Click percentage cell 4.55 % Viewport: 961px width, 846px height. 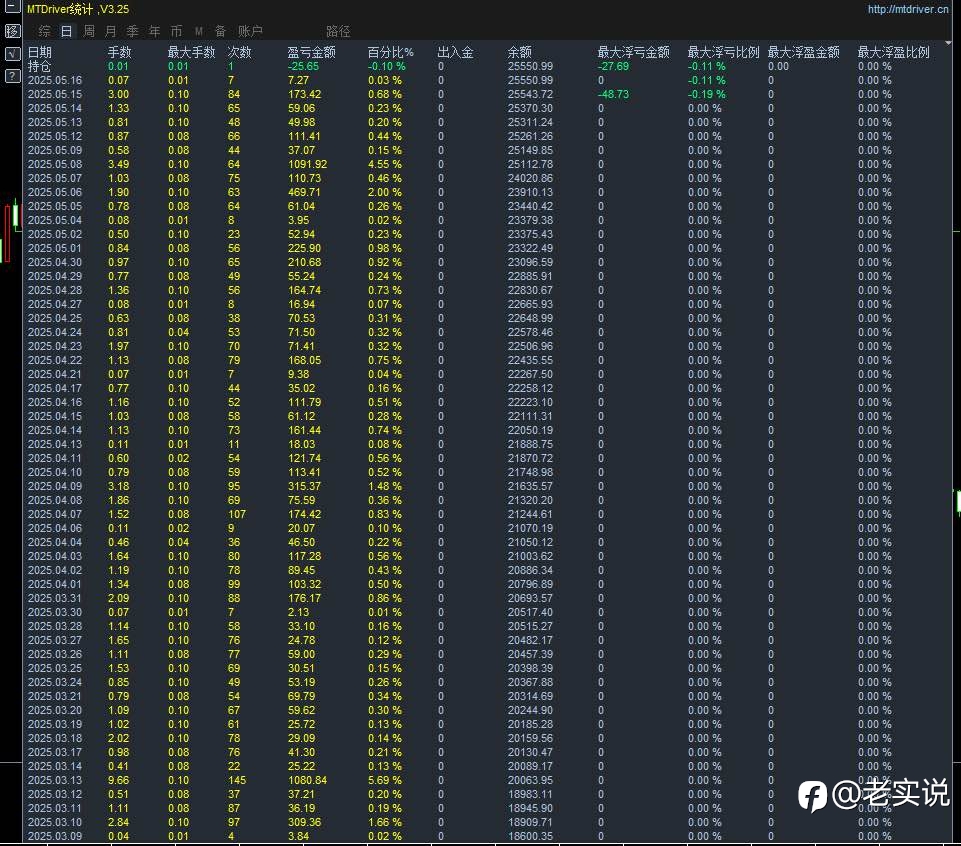pos(385,164)
